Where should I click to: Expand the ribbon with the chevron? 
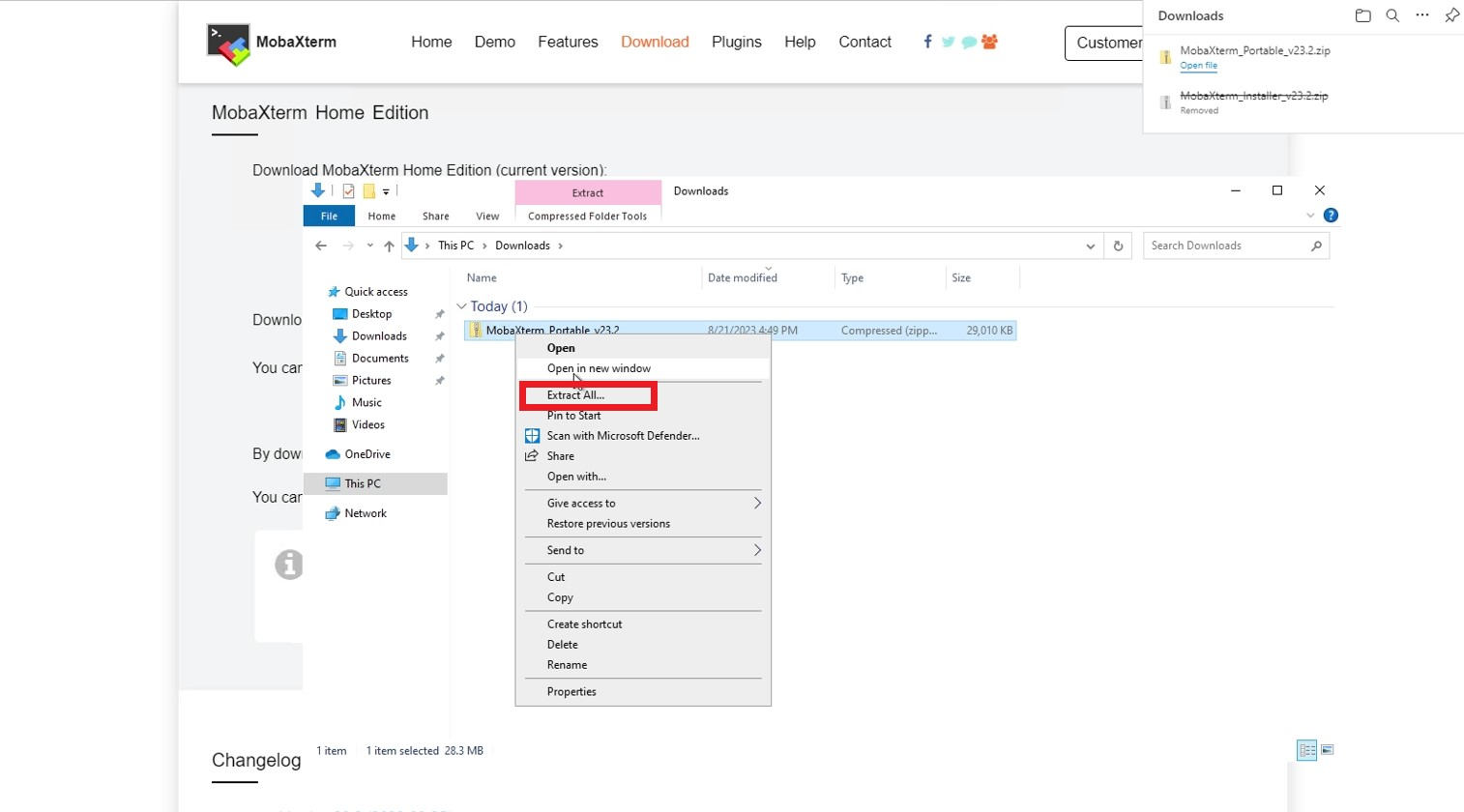[1310, 216]
